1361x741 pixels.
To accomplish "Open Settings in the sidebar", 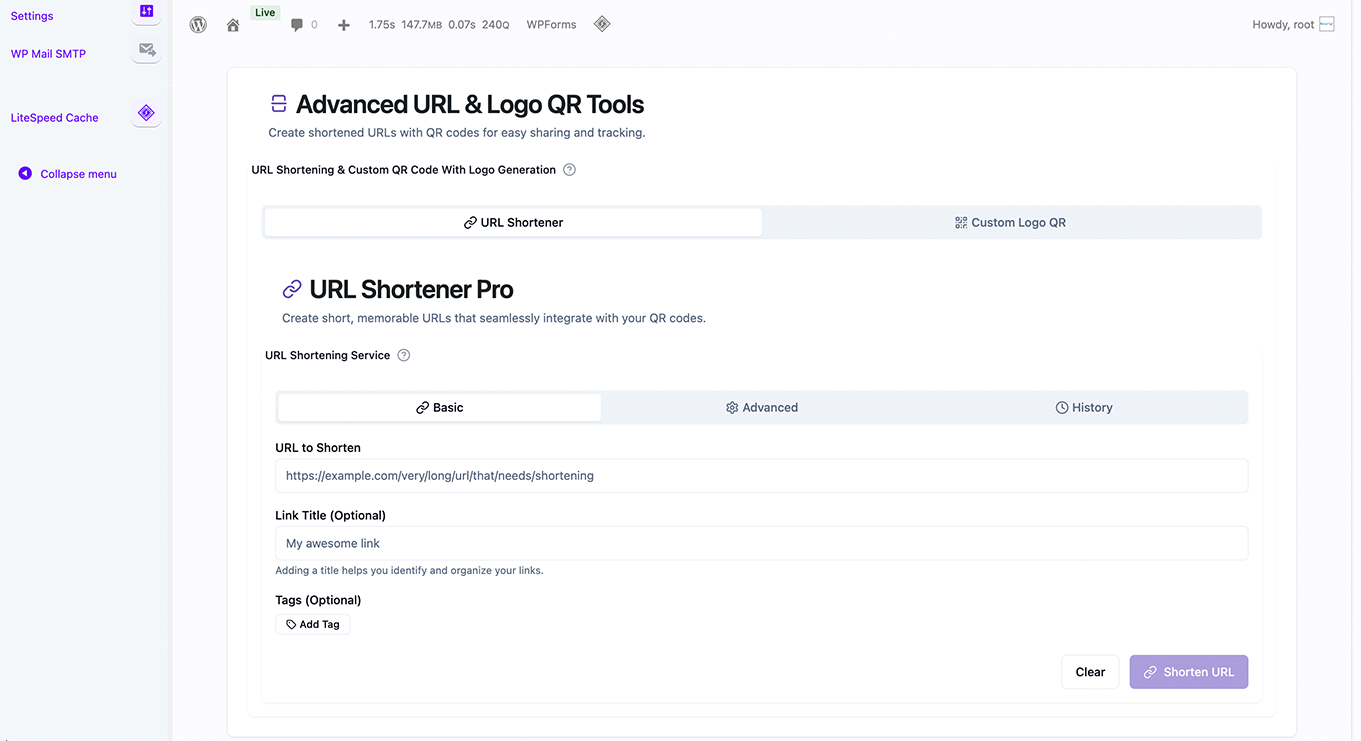I will pyautogui.click(x=32, y=16).
